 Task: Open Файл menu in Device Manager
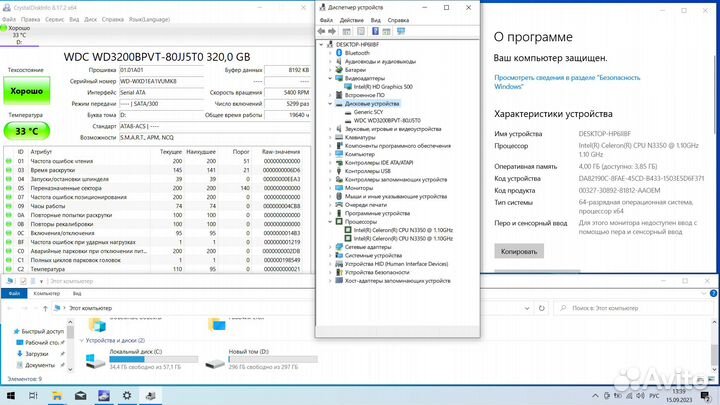coord(326,20)
